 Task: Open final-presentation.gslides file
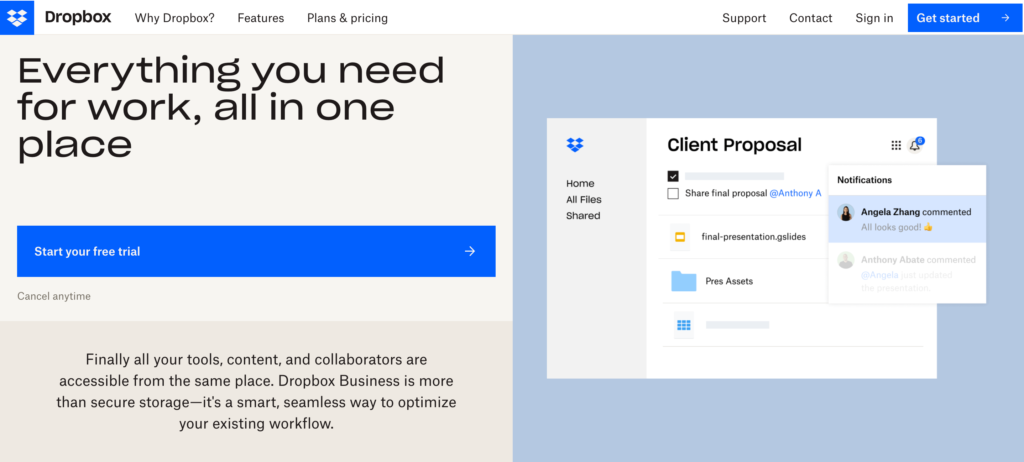pos(753,237)
